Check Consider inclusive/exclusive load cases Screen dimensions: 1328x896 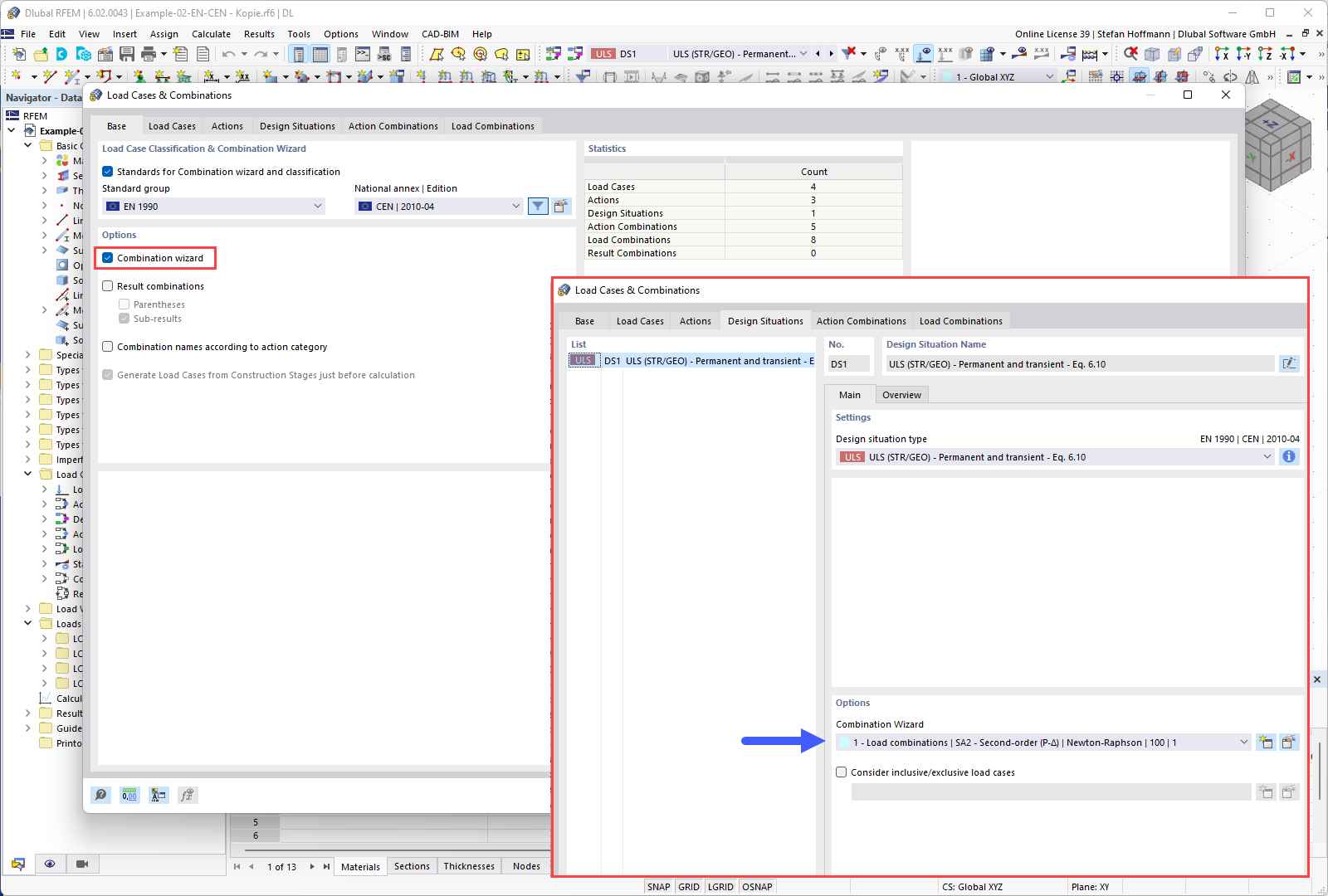841,772
